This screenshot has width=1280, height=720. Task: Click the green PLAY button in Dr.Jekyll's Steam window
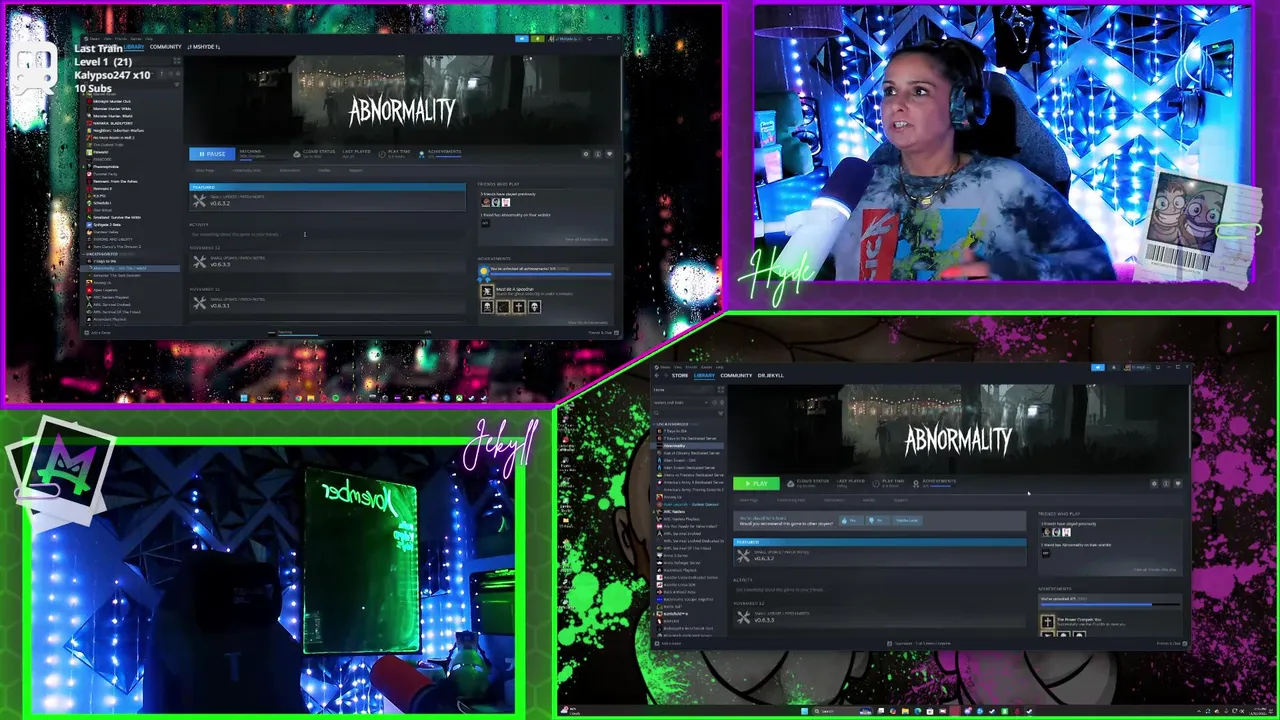[757, 483]
